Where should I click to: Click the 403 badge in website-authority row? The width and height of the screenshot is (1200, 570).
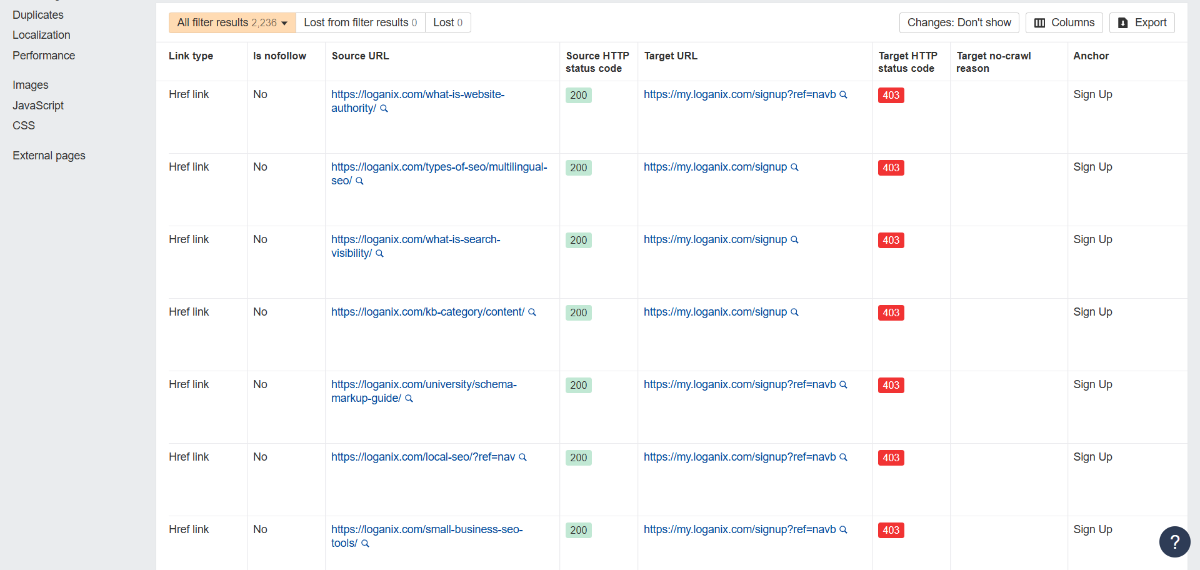tap(891, 95)
